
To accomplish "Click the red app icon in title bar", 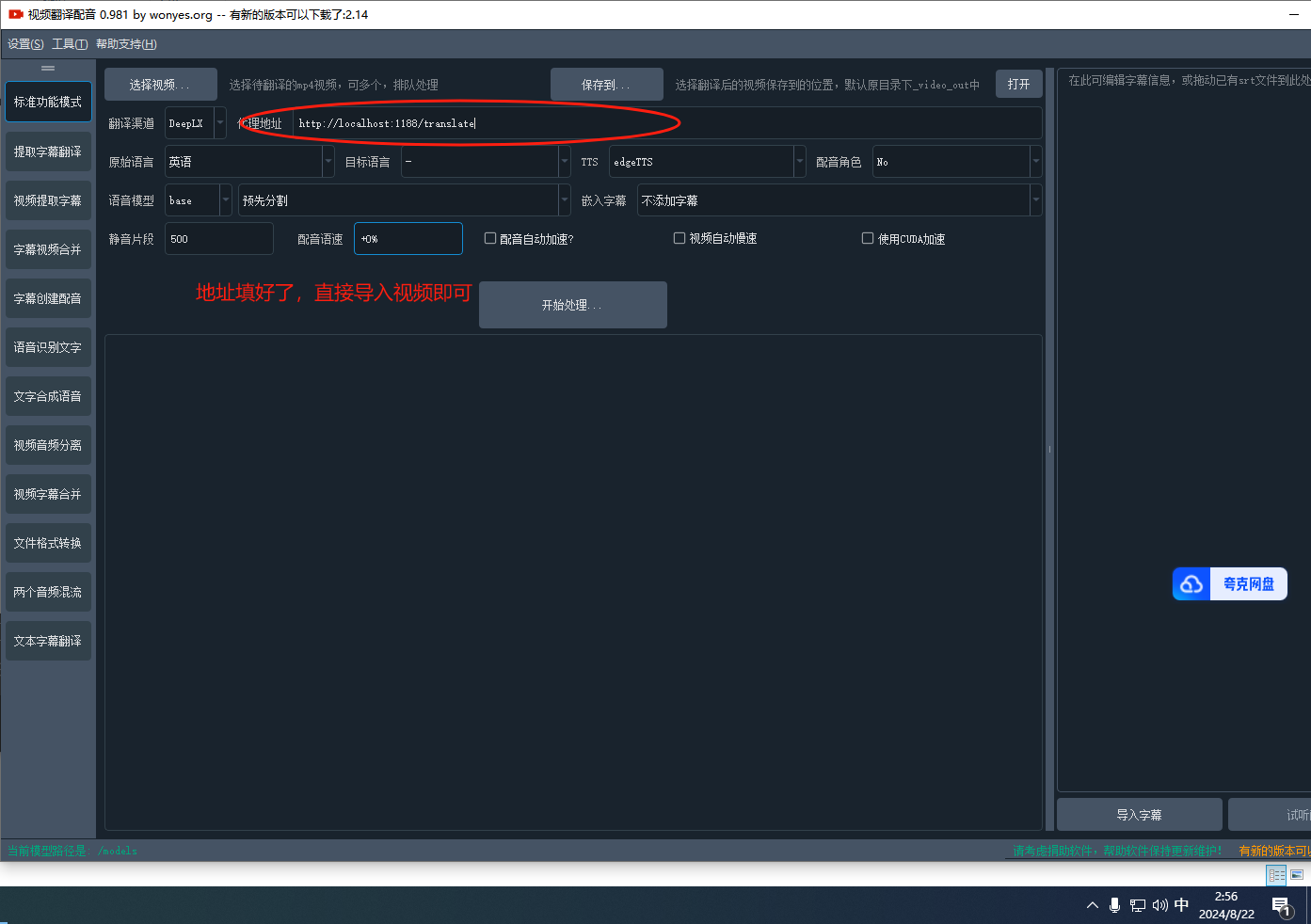I will coord(16,14).
